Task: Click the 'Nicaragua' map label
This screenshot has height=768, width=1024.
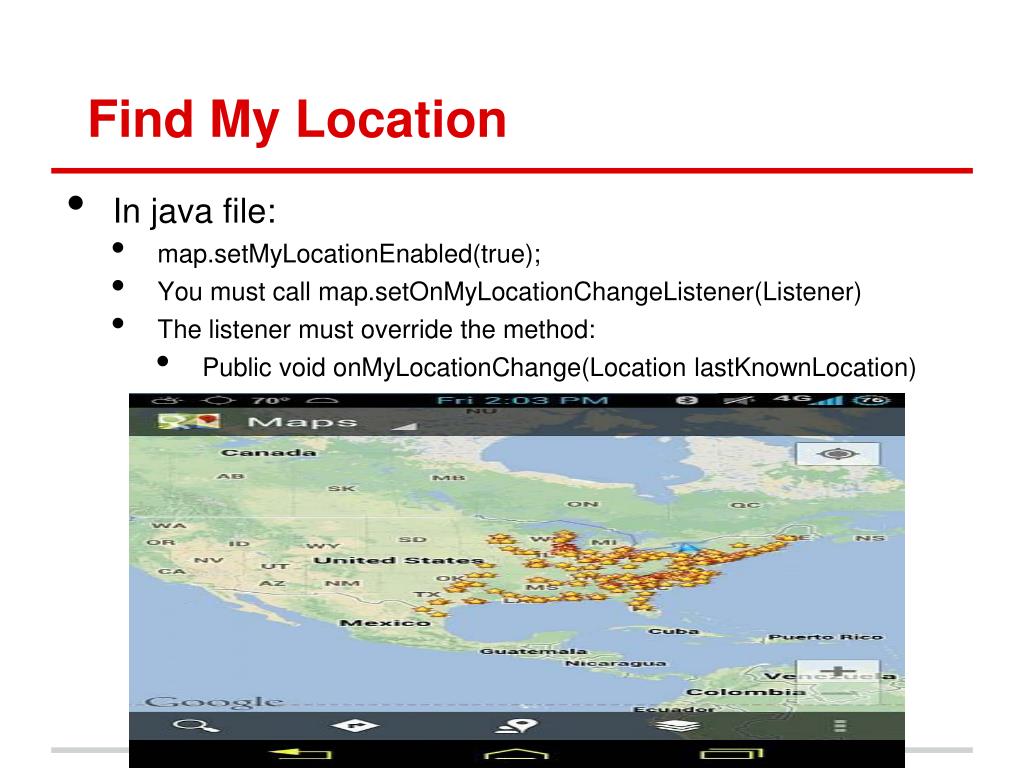Action: [616, 664]
